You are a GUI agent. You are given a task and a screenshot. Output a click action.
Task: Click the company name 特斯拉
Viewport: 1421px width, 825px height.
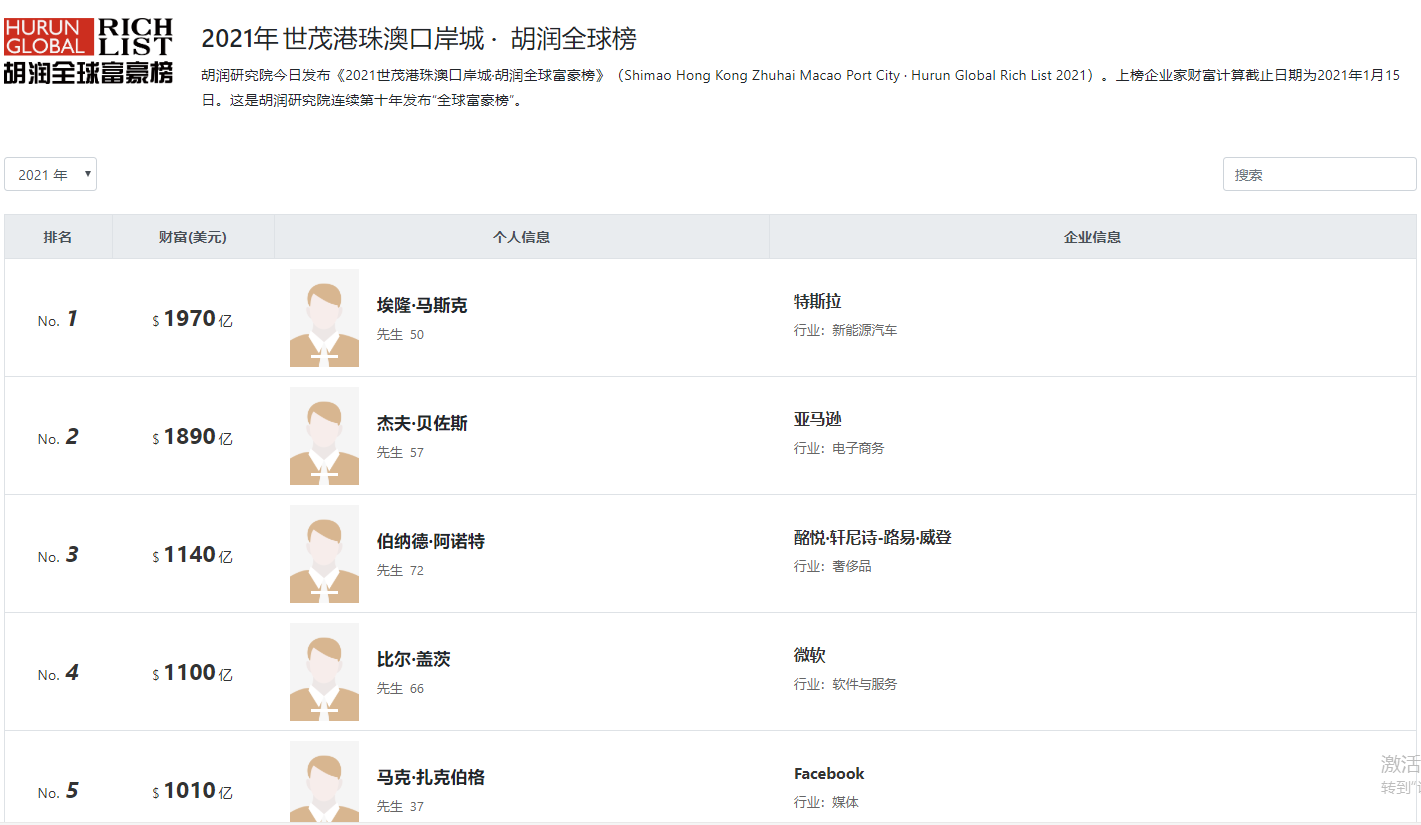[817, 302]
